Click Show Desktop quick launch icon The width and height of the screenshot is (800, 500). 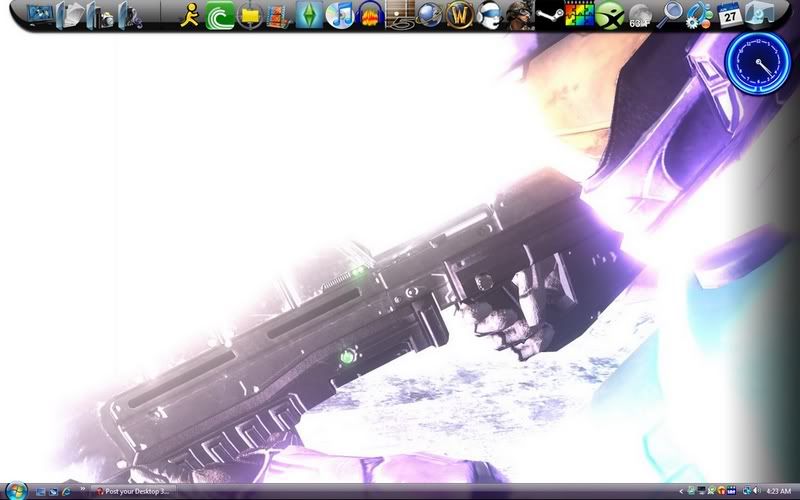41,492
